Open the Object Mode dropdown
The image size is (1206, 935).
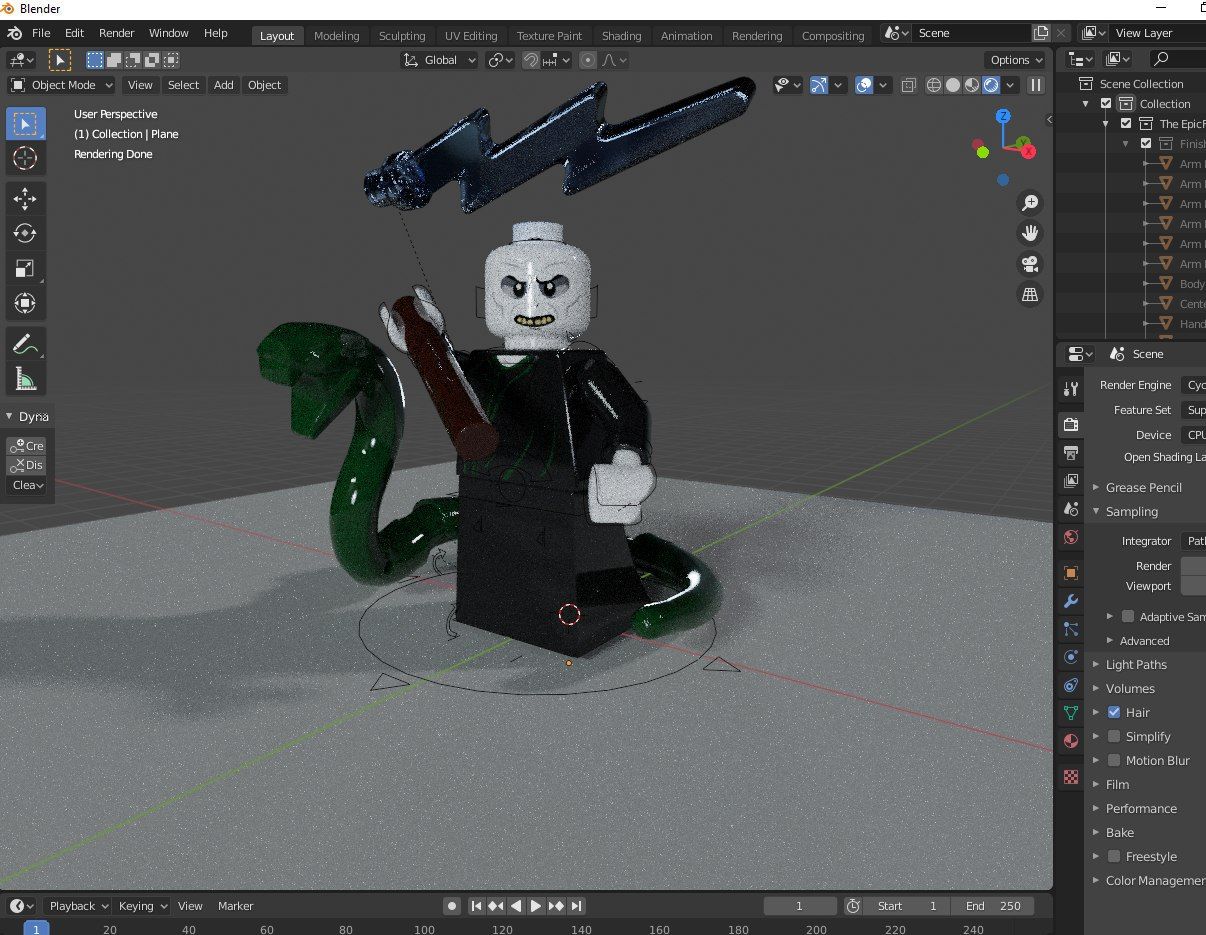(x=62, y=85)
